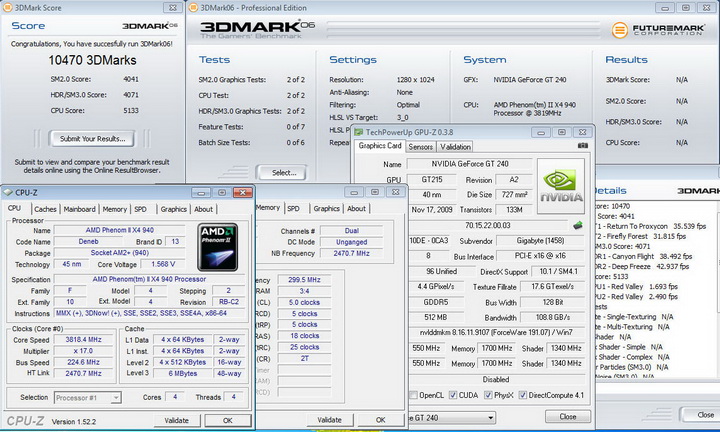Click the CPU Score value 5133
720x432 pixels.
click(x=130, y=110)
